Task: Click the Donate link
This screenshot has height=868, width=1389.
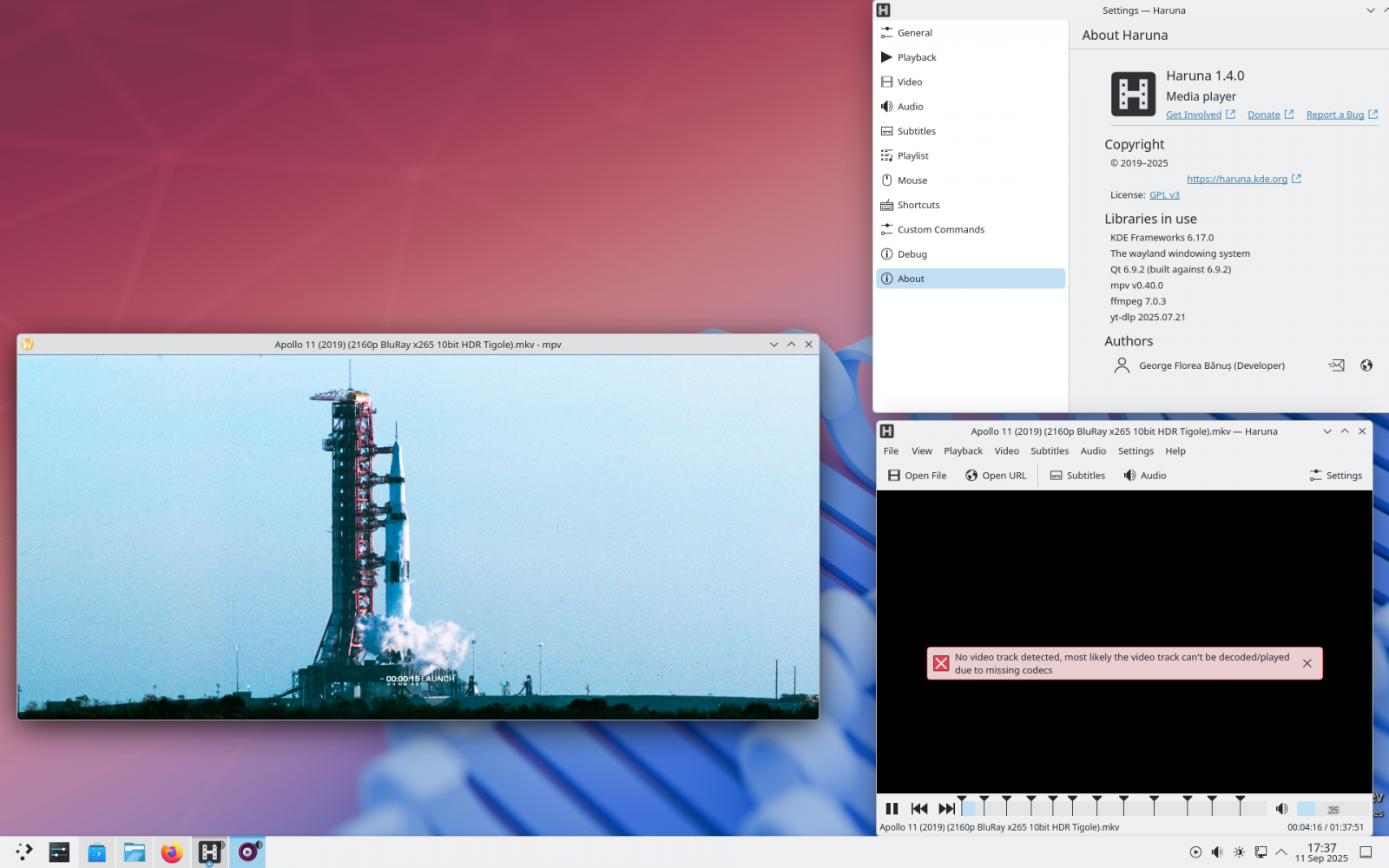Action: (x=1264, y=115)
